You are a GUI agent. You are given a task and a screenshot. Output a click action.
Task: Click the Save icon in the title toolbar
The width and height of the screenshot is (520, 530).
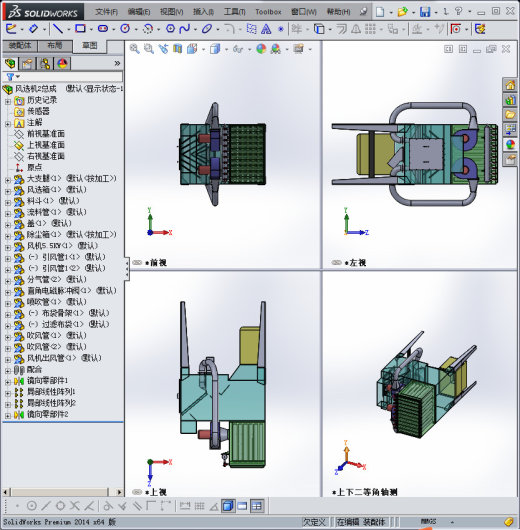click(x=425, y=12)
